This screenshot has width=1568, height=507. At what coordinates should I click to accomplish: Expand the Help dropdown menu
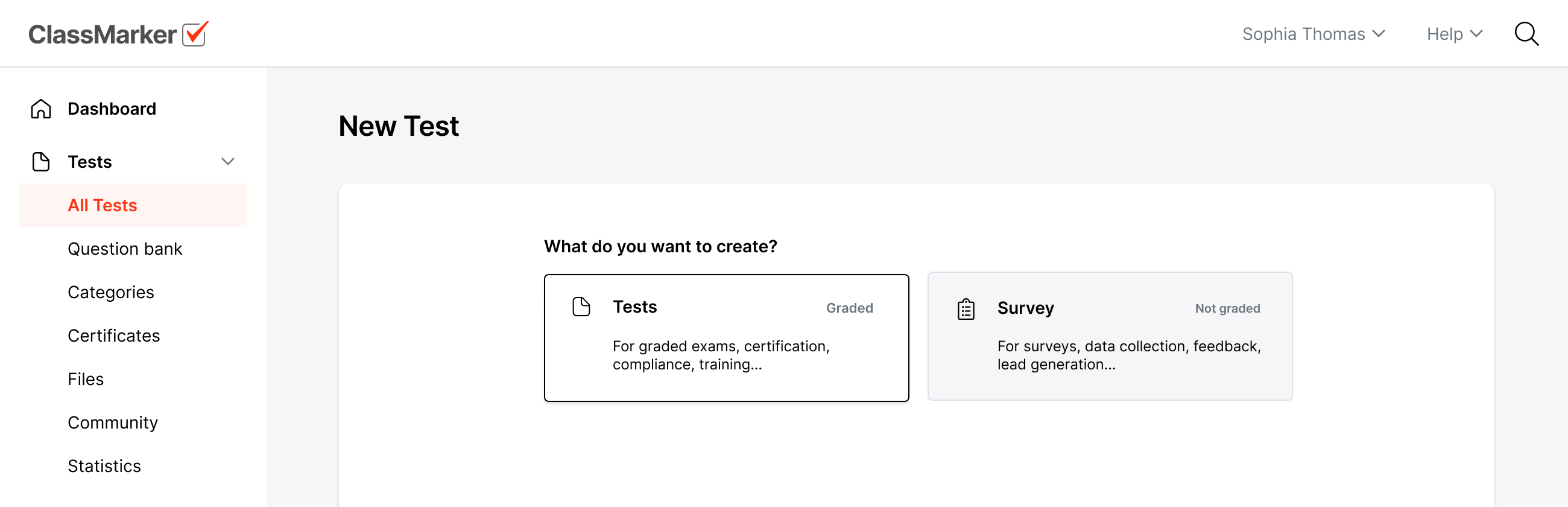click(1453, 34)
